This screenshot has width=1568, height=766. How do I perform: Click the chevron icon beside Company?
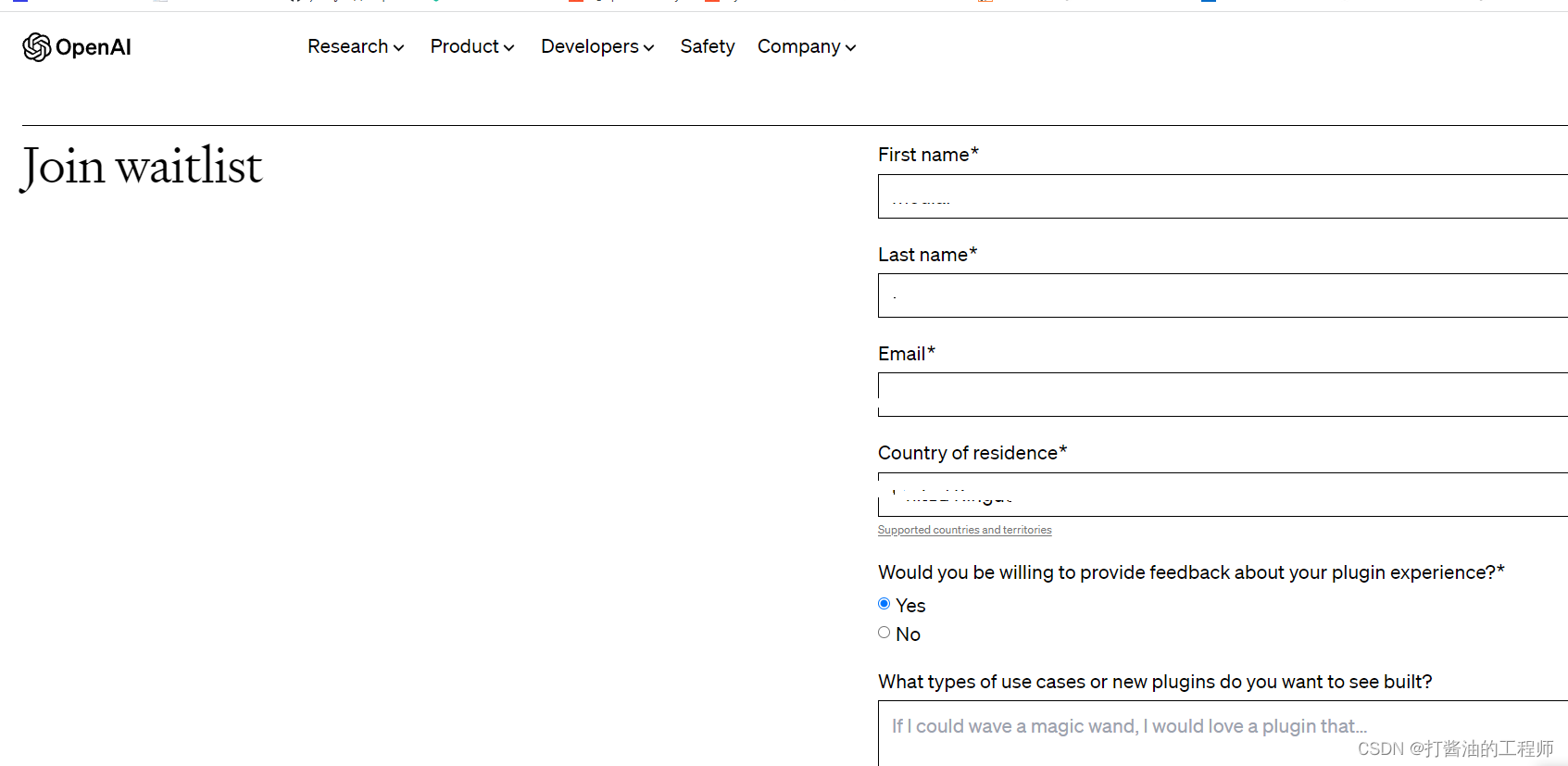[x=850, y=47]
